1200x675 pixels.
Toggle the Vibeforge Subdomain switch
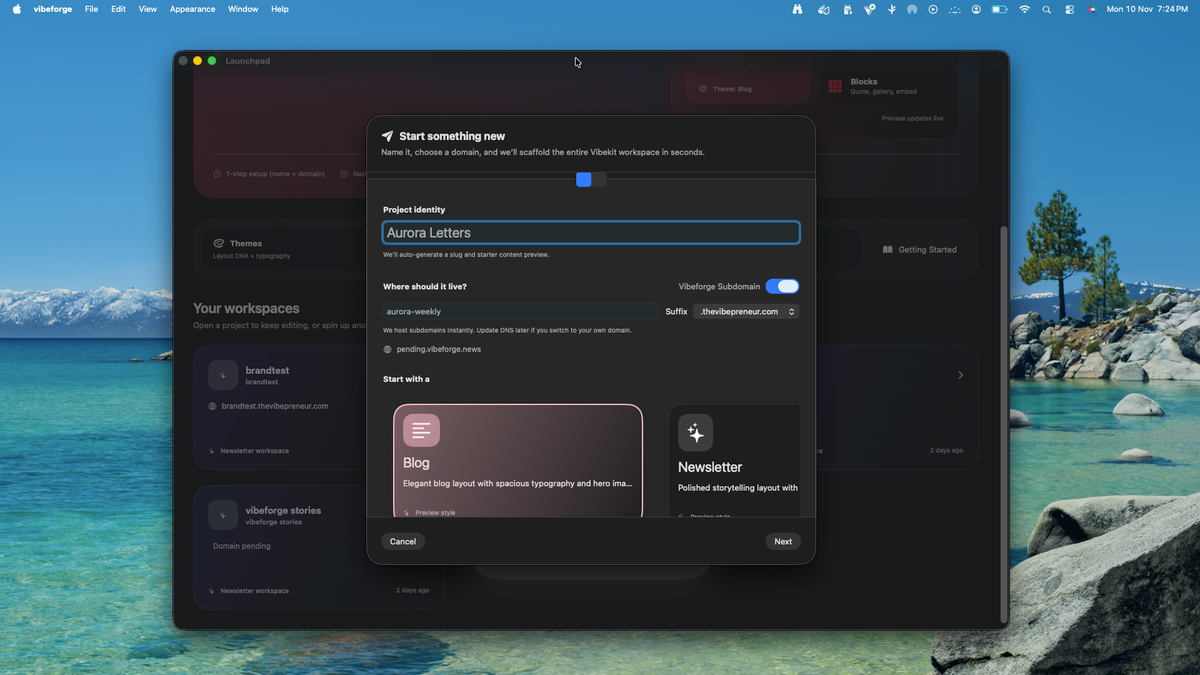tap(782, 286)
